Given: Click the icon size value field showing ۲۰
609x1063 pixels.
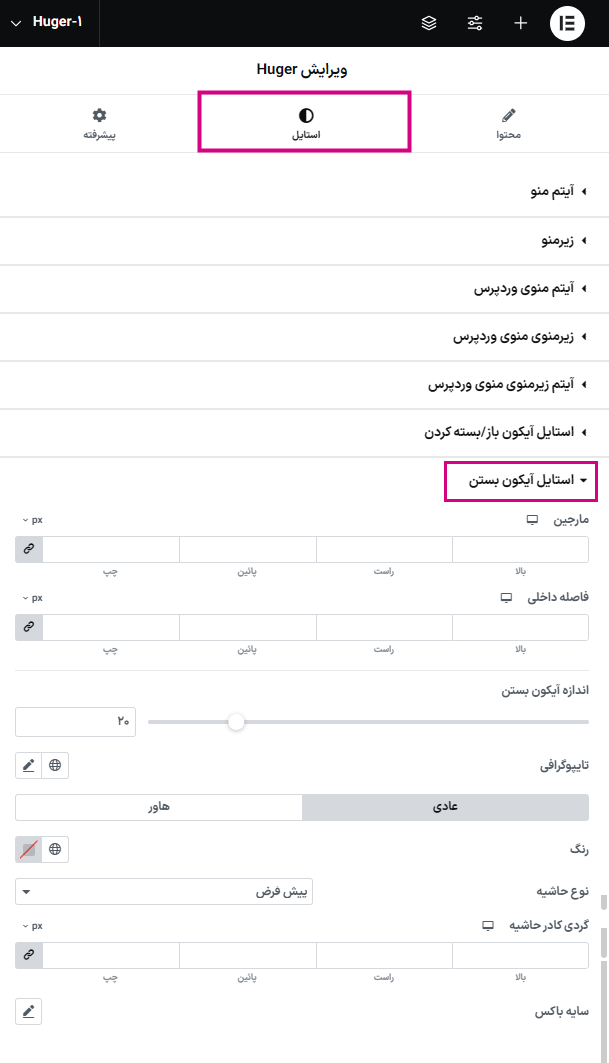Looking at the screenshot, I should pos(74,721).
